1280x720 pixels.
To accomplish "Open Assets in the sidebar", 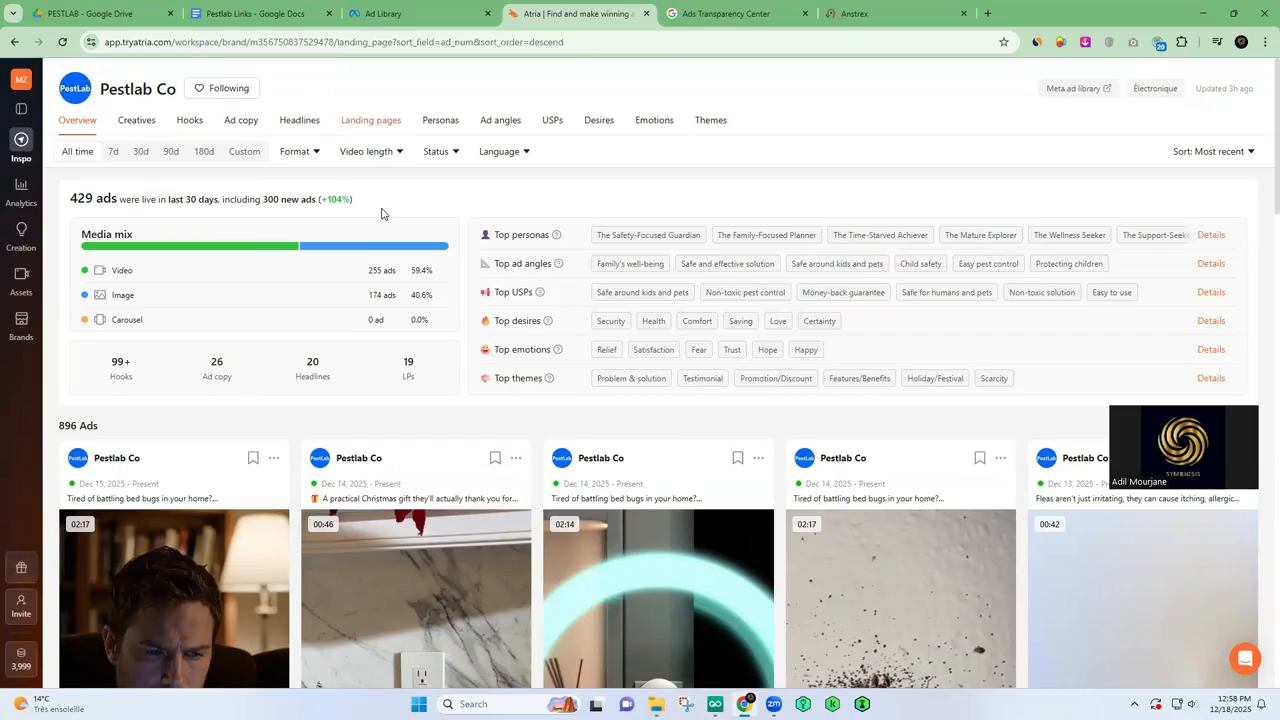I will pyautogui.click(x=21, y=280).
